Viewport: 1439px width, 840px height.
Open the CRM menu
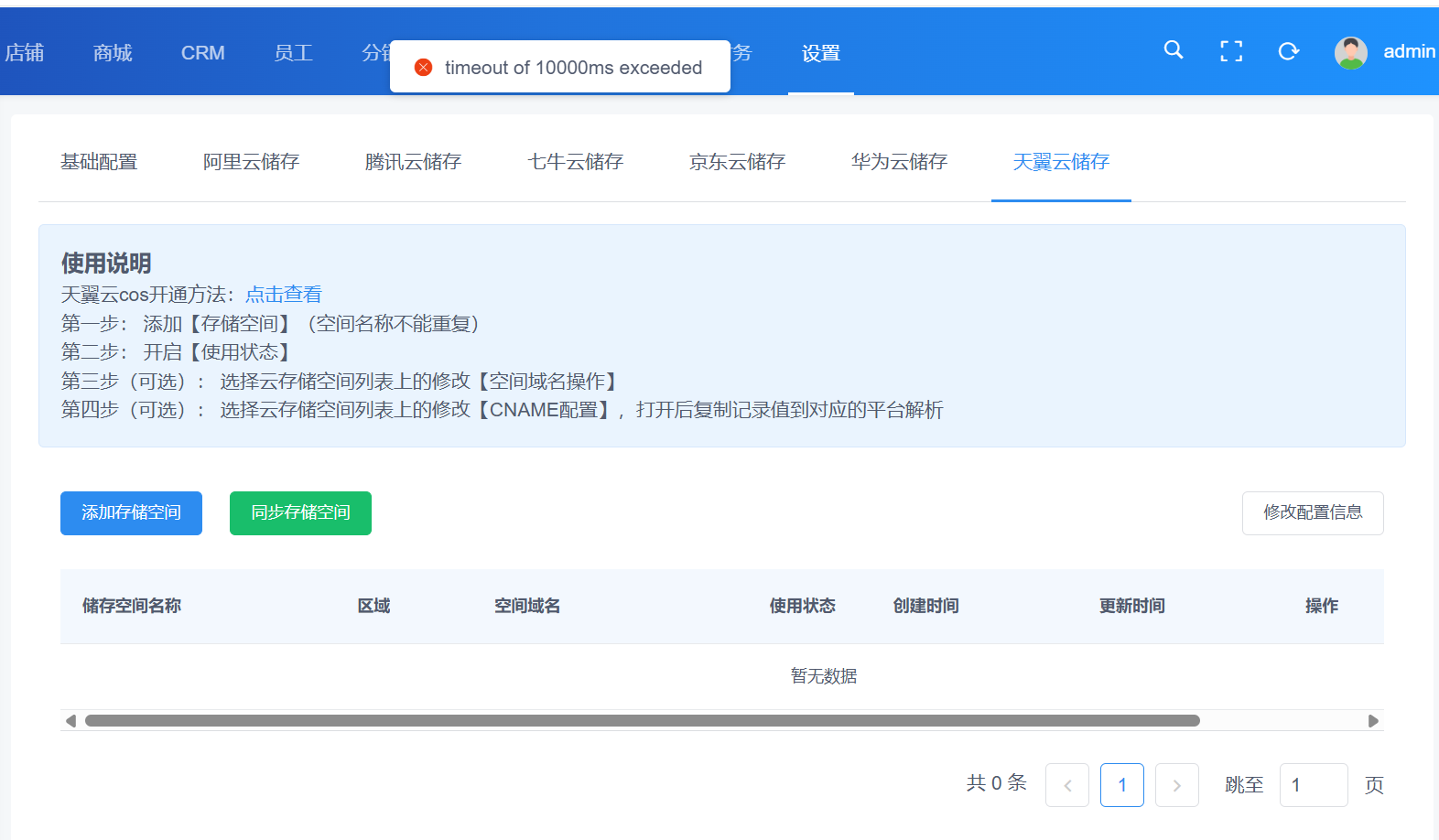click(202, 53)
